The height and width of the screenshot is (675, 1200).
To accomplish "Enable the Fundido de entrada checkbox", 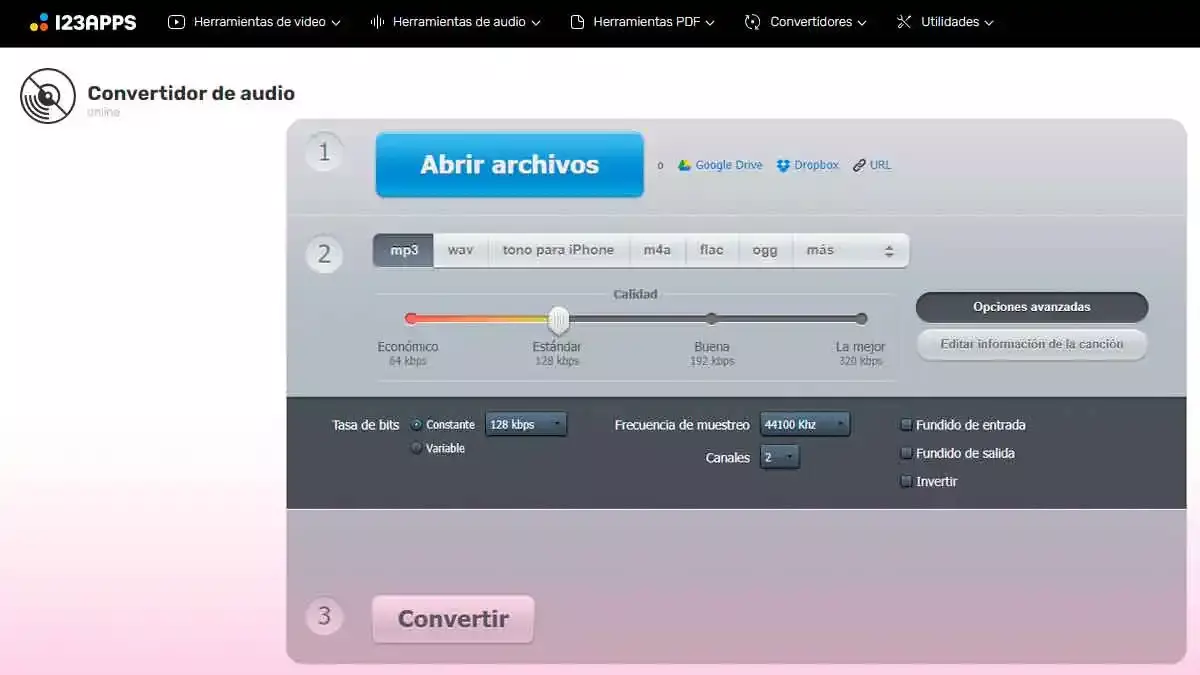I will pyautogui.click(x=906, y=425).
